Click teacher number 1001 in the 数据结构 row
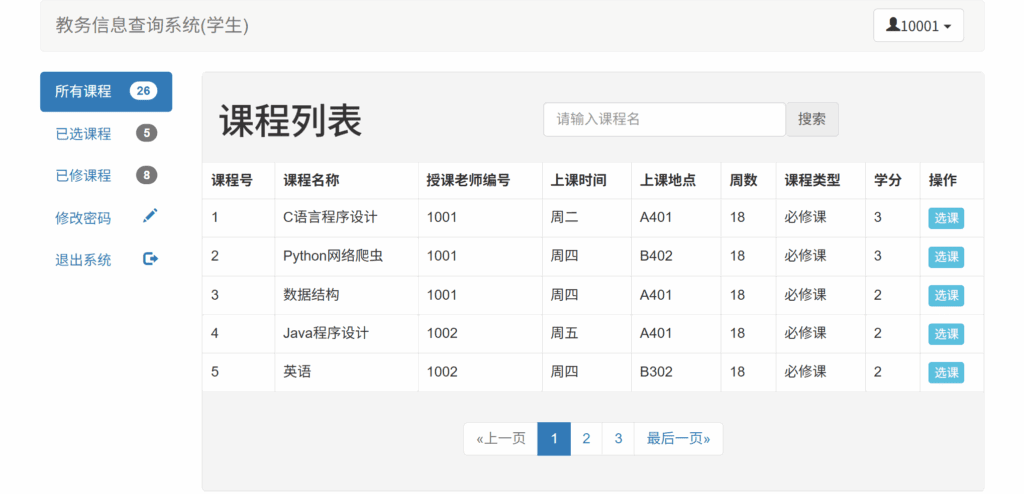The height and width of the screenshot is (494, 1024). coord(442,295)
